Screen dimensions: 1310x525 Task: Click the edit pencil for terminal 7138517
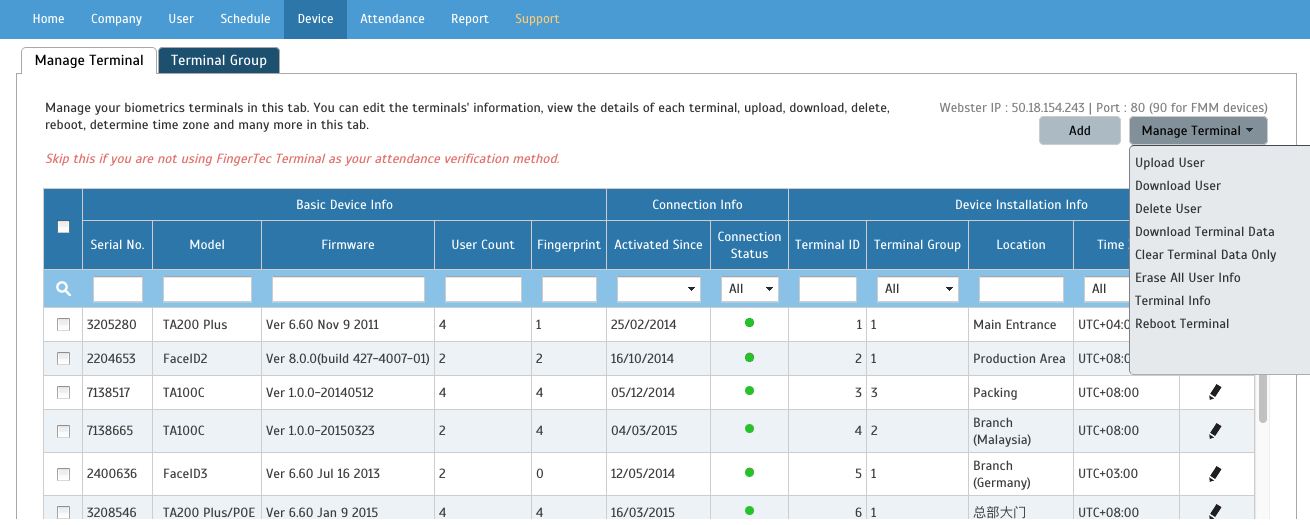pyautogui.click(x=1215, y=392)
